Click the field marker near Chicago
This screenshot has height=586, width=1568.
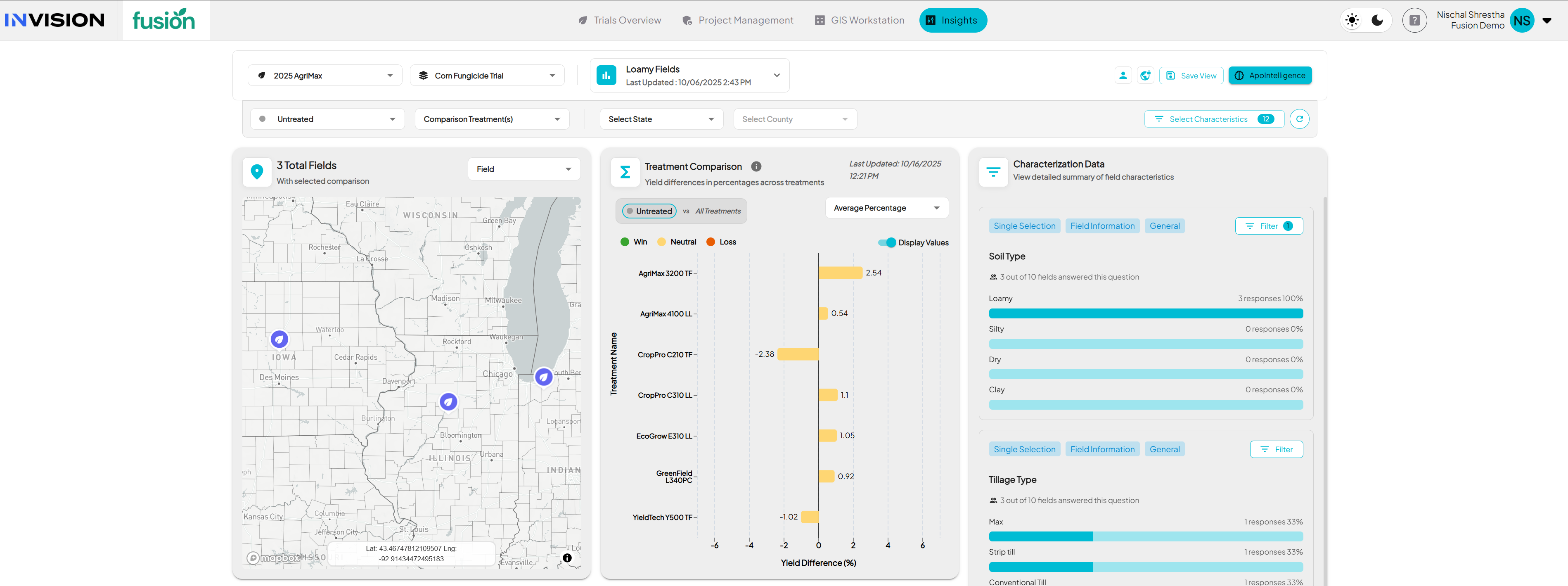pyautogui.click(x=543, y=377)
